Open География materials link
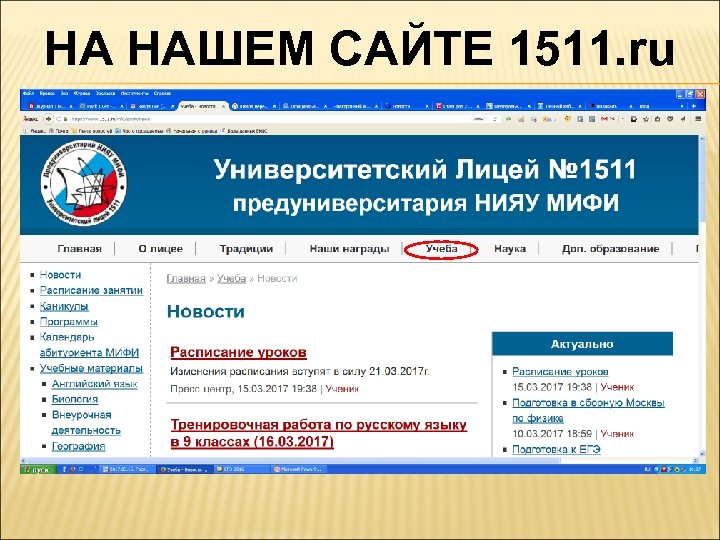Viewport: 720px width, 540px height. coord(79,446)
